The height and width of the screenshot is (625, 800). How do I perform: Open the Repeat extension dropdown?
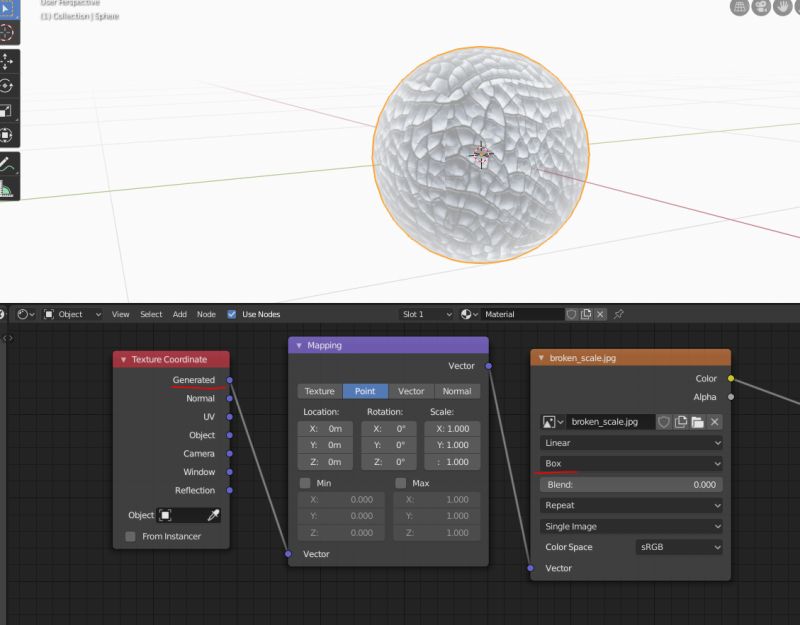pos(631,505)
